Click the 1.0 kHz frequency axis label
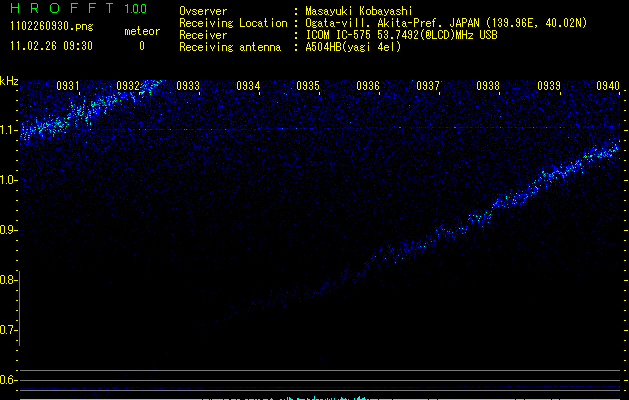This screenshot has height=400, width=629. [x=8, y=180]
